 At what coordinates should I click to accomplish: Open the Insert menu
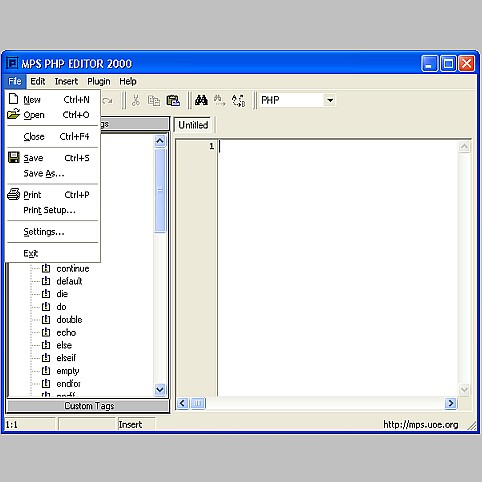click(66, 81)
